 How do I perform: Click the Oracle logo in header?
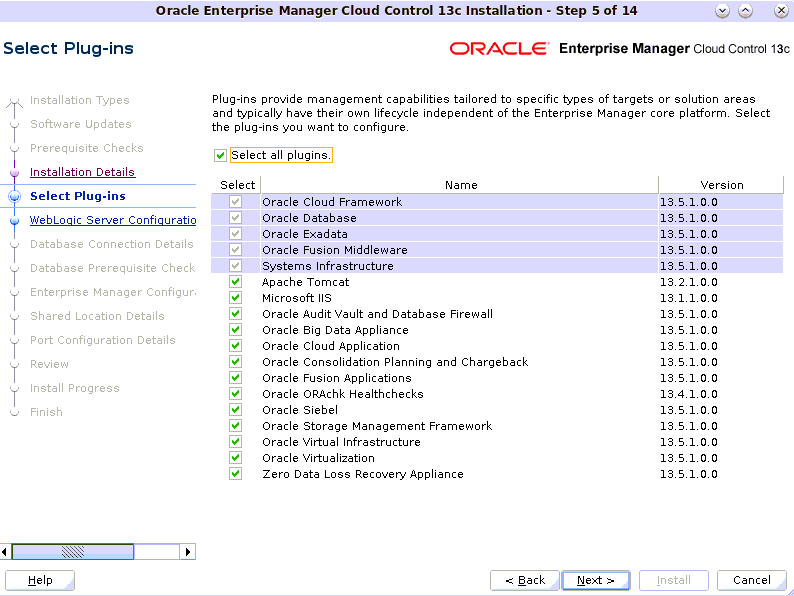(499, 49)
